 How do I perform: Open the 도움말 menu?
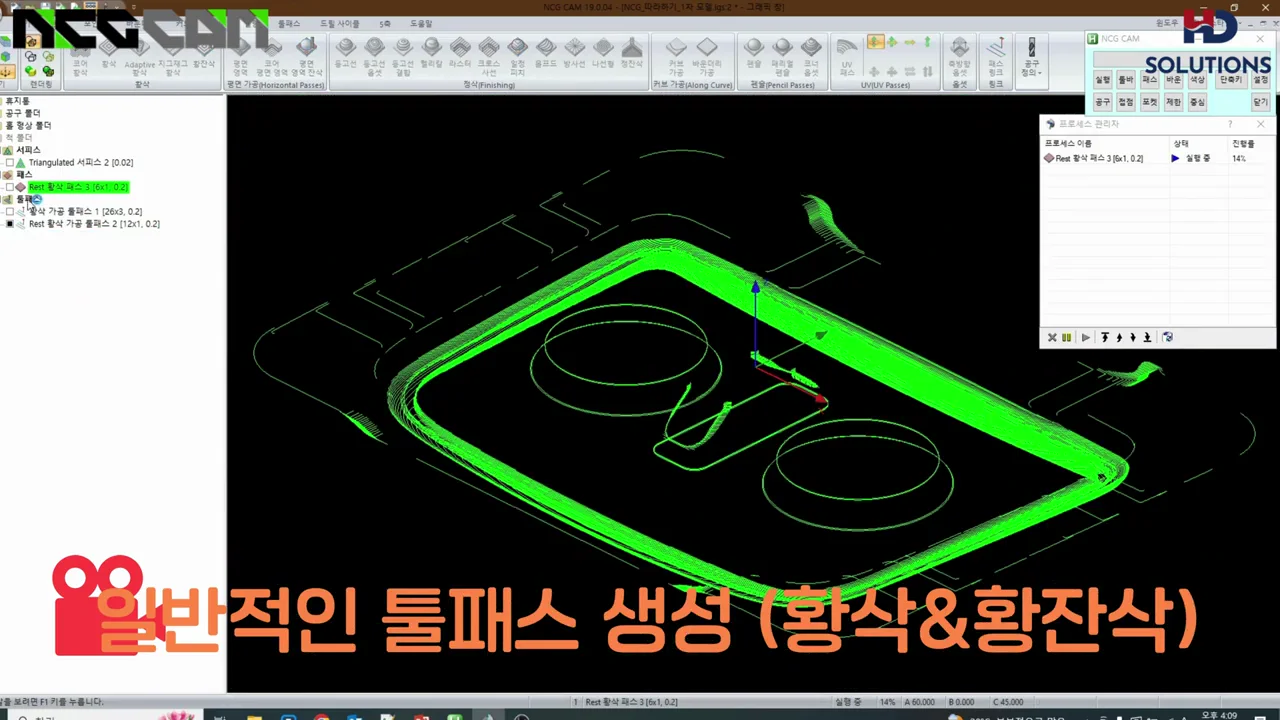tap(422, 23)
